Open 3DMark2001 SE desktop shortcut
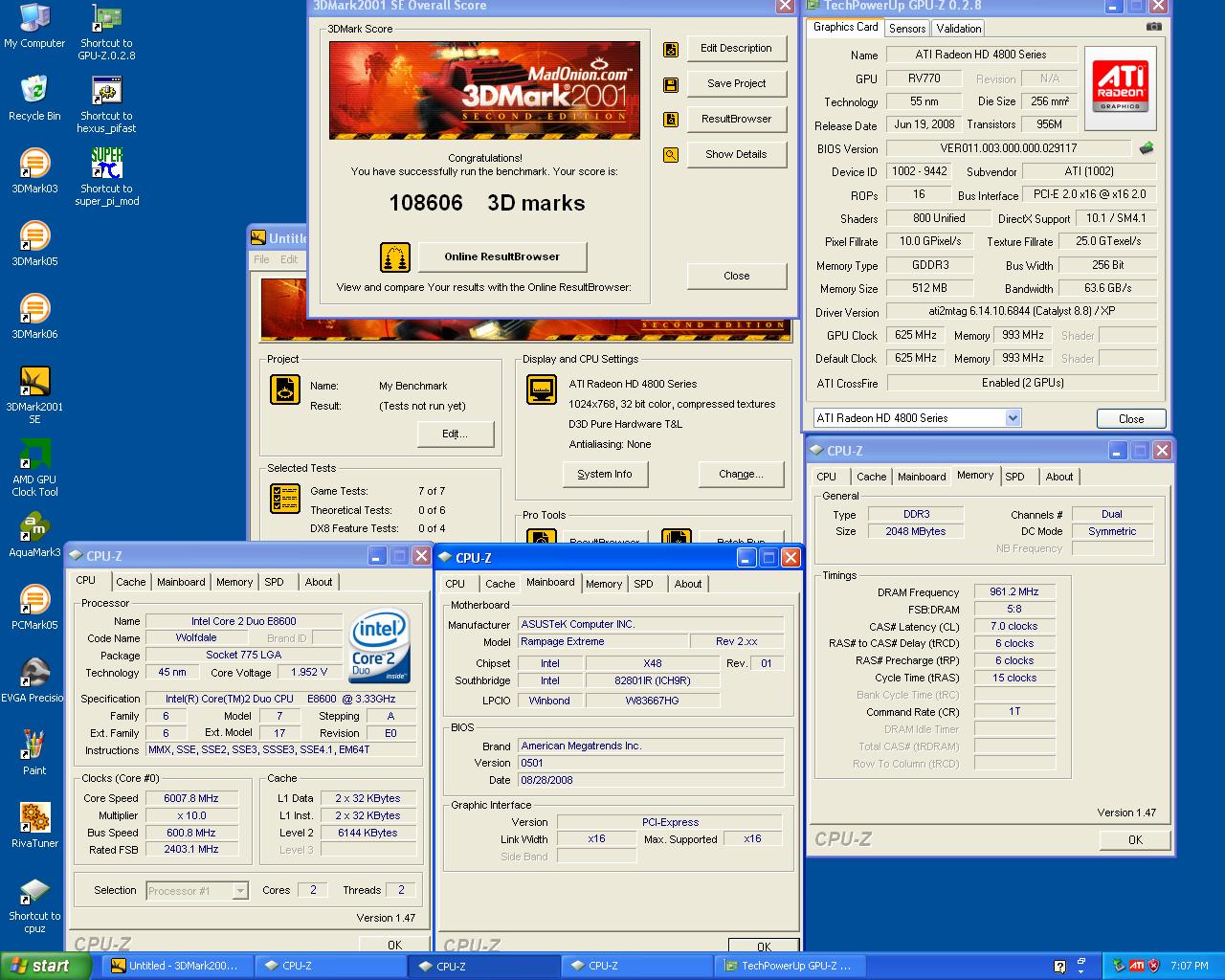 pyautogui.click(x=34, y=395)
